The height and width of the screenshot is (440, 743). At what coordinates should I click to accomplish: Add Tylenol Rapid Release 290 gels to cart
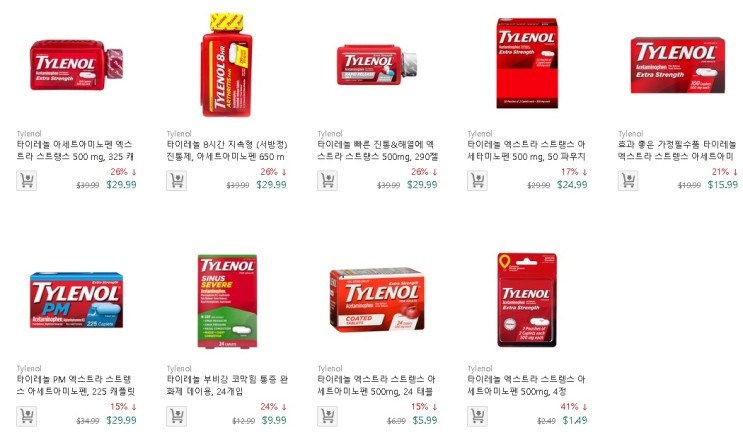(327, 181)
